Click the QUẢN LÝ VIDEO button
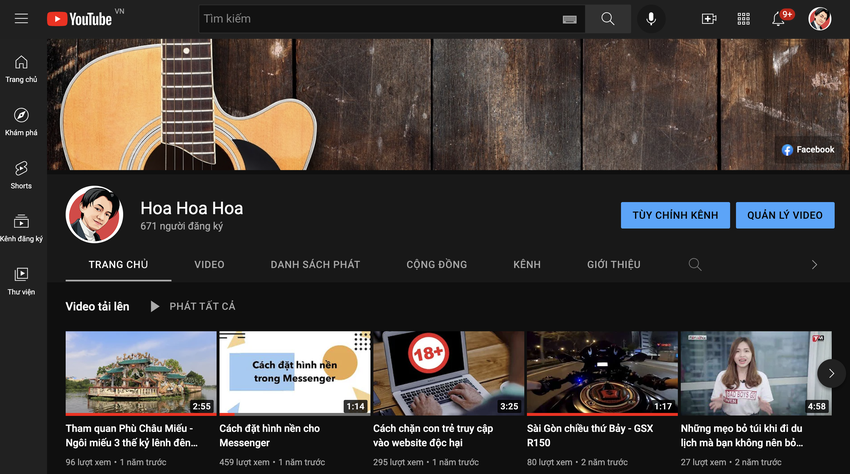850x474 pixels. click(785, 215)
